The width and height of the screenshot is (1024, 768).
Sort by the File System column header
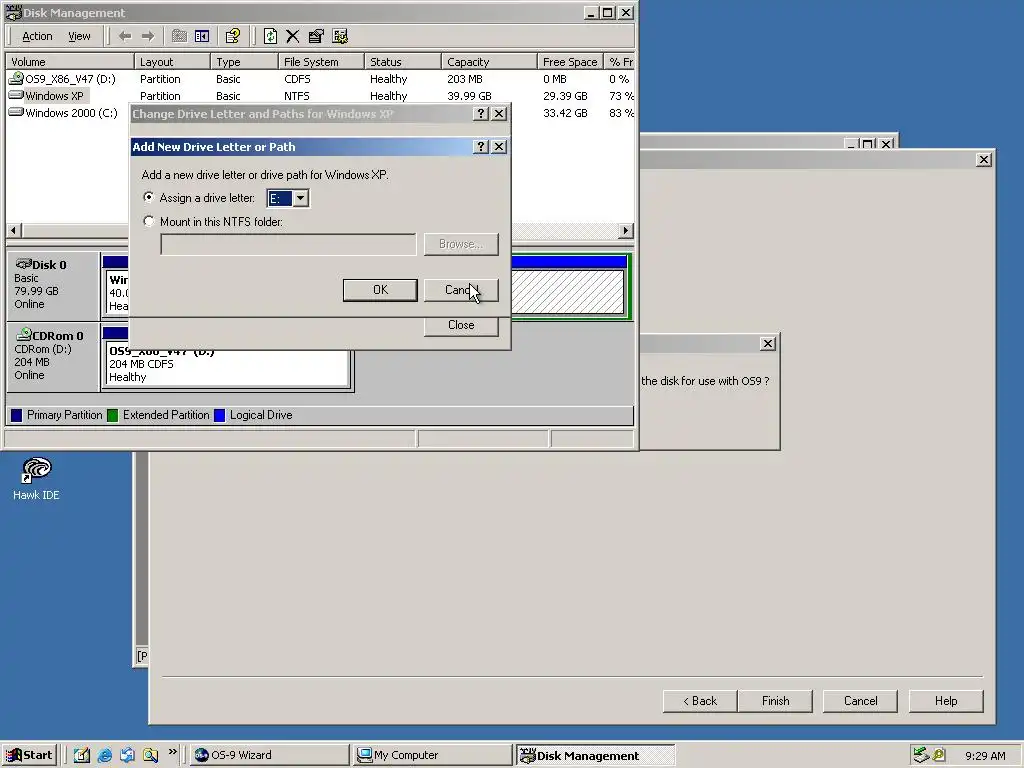(x=321, y=61)
